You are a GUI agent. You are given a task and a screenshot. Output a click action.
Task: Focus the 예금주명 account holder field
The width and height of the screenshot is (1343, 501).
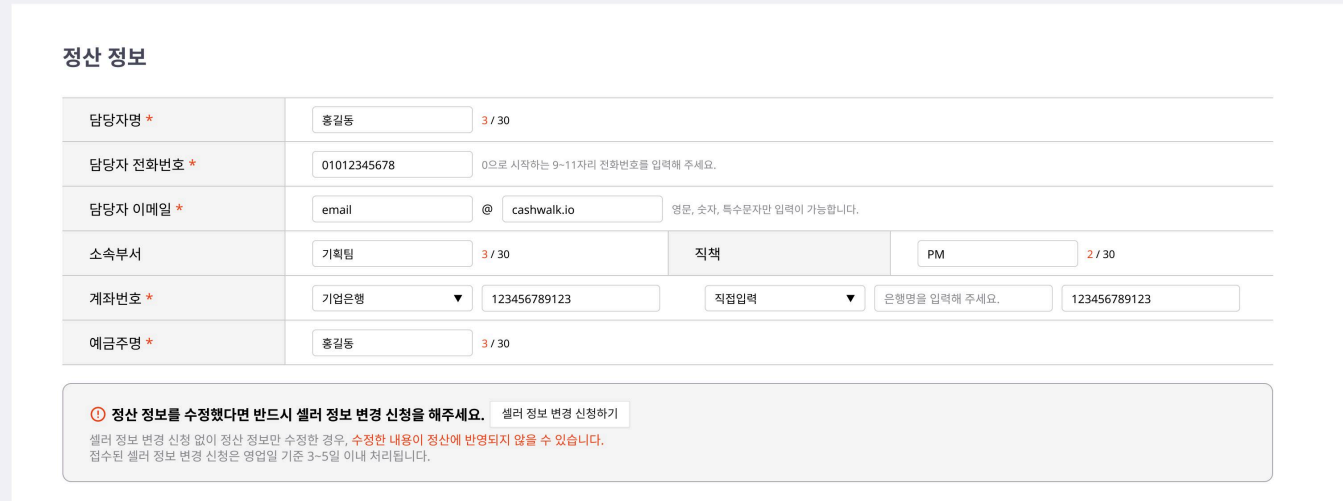[x=391, y=343]
